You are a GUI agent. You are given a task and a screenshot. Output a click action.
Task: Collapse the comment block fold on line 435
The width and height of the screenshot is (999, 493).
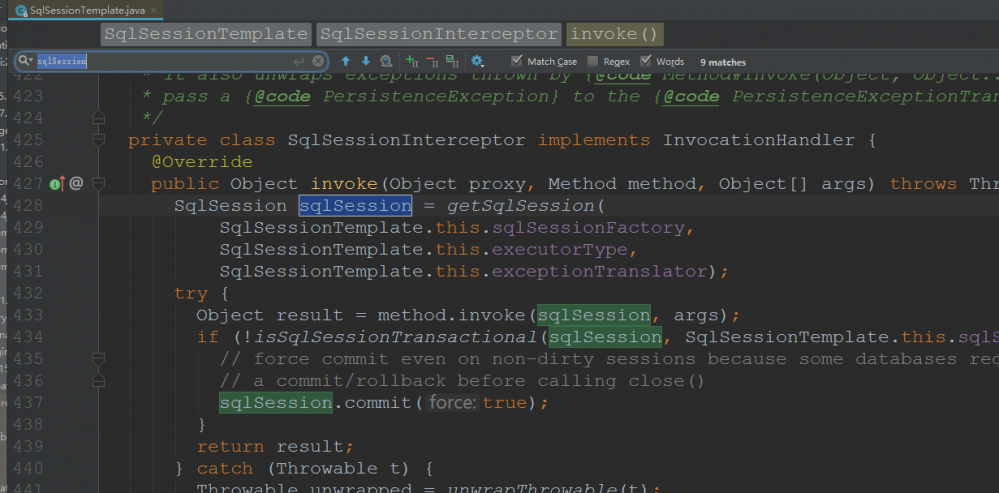pyautogui.click(x=98, y=359)
